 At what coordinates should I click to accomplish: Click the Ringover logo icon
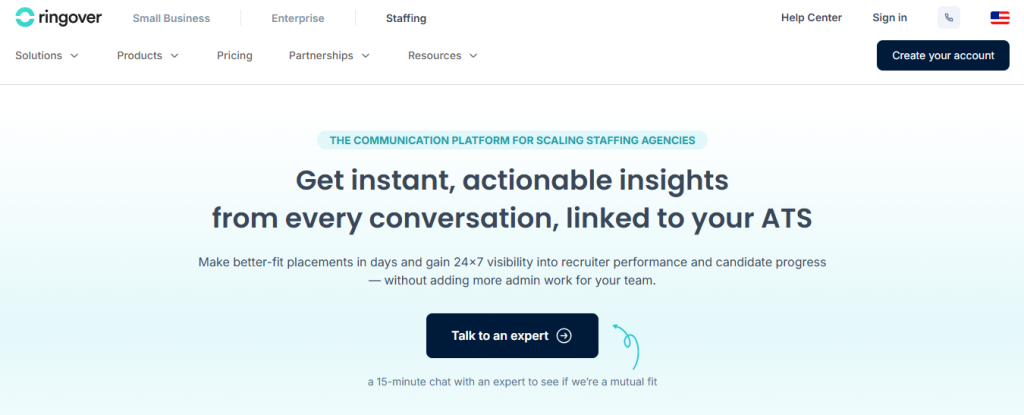pyautogui.click(x=25, y=18)
